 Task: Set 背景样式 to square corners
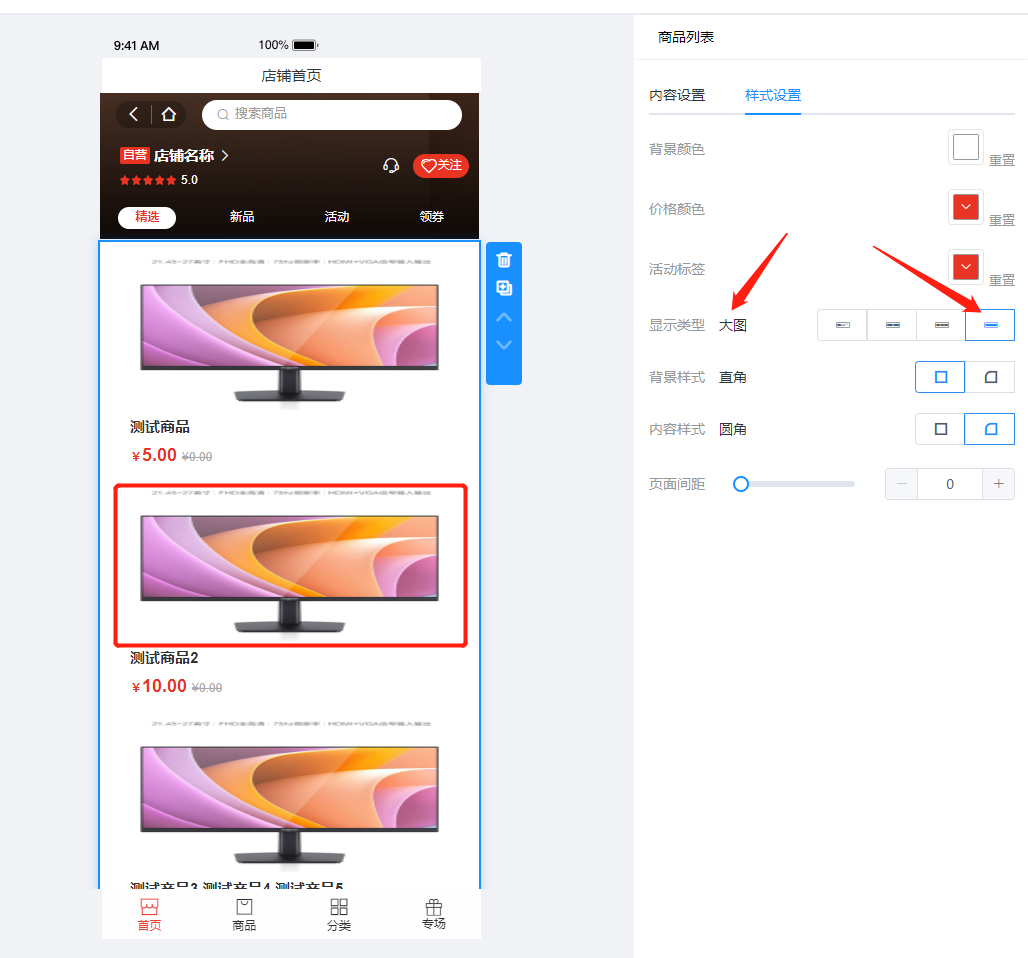point(940,377)
